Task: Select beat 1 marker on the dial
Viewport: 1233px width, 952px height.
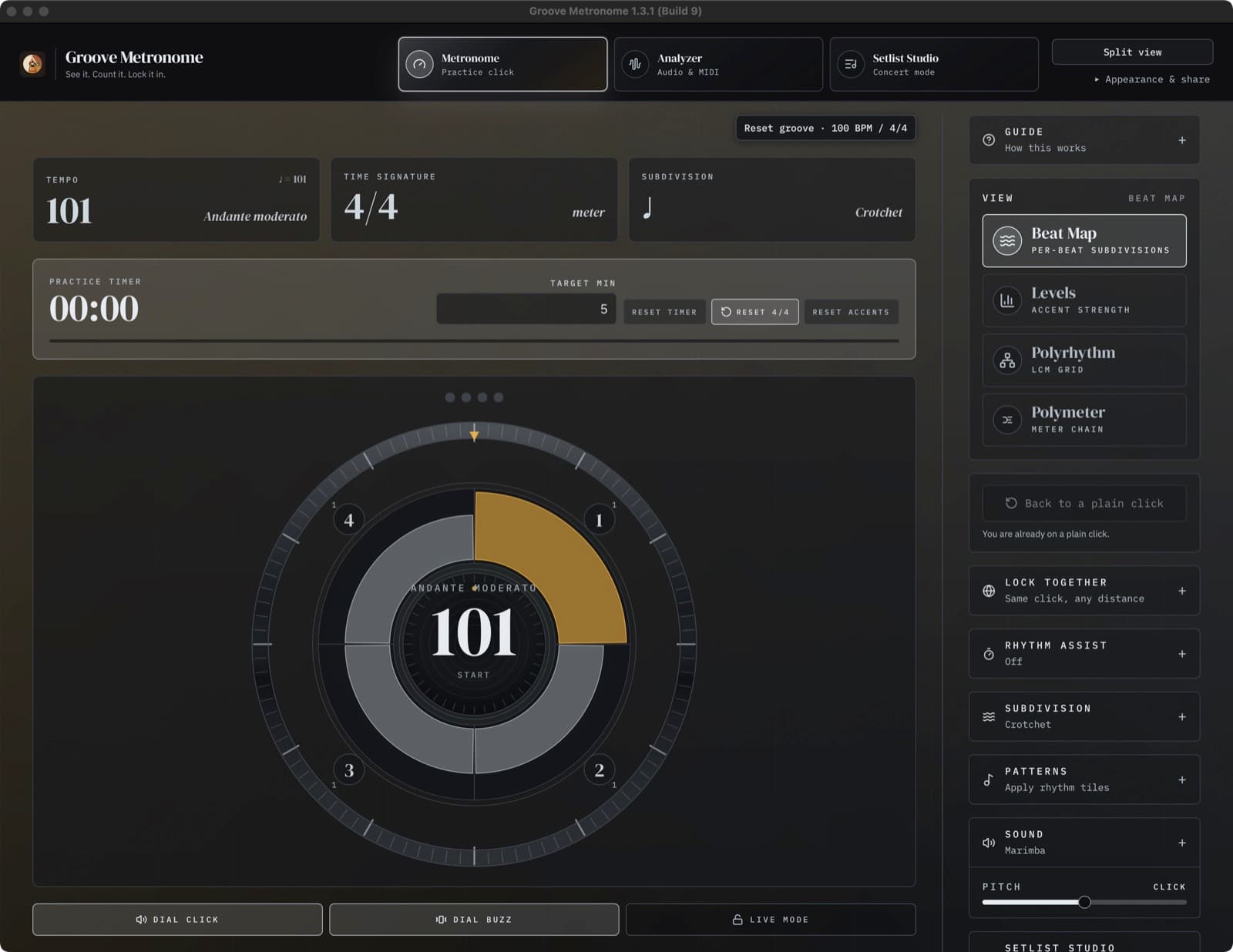Action: click(x=599, y=520)
